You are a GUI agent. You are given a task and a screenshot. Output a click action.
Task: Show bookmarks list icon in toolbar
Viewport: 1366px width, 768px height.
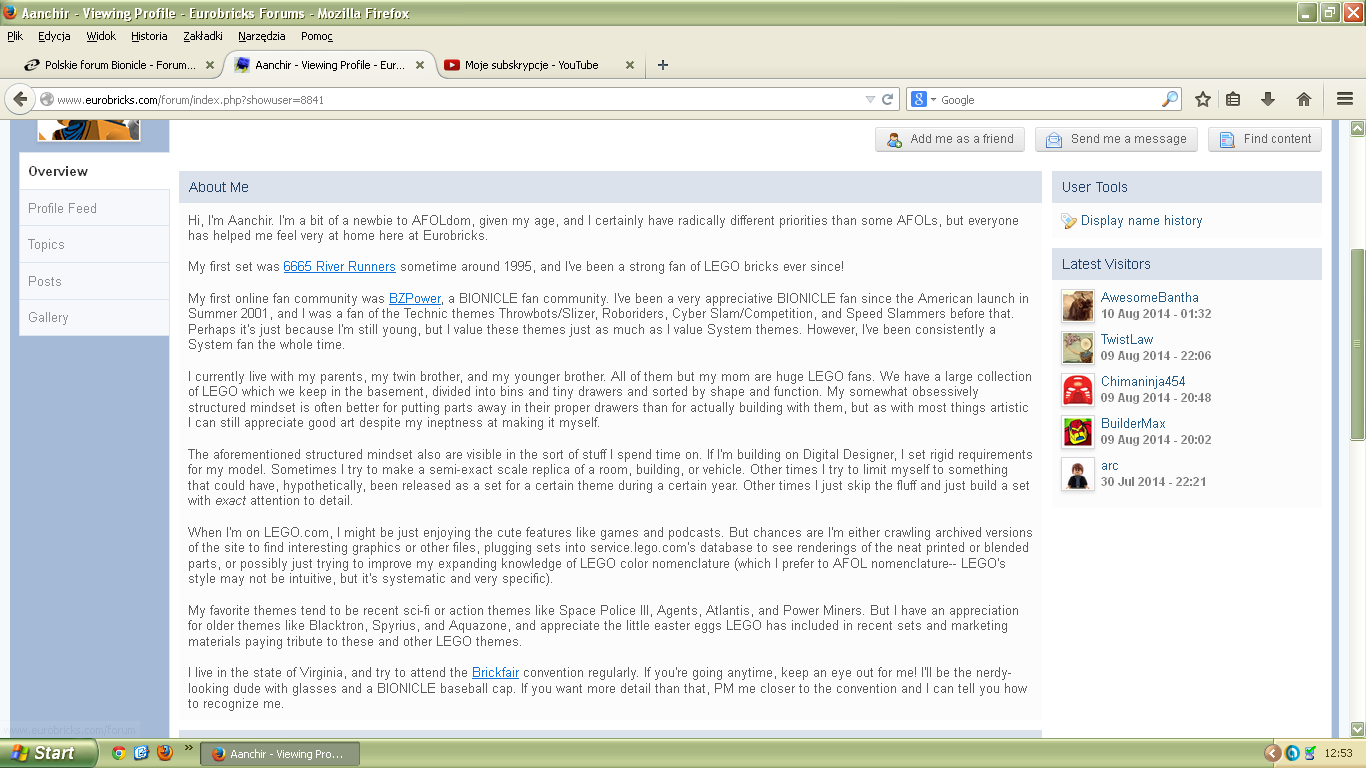click(1233, 99)
